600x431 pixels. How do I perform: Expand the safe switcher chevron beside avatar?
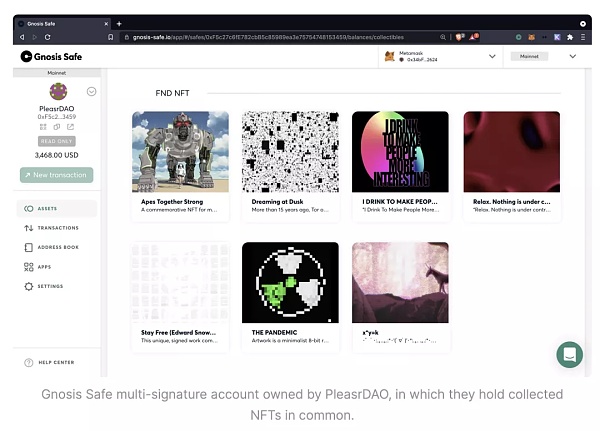coord(91,91)
